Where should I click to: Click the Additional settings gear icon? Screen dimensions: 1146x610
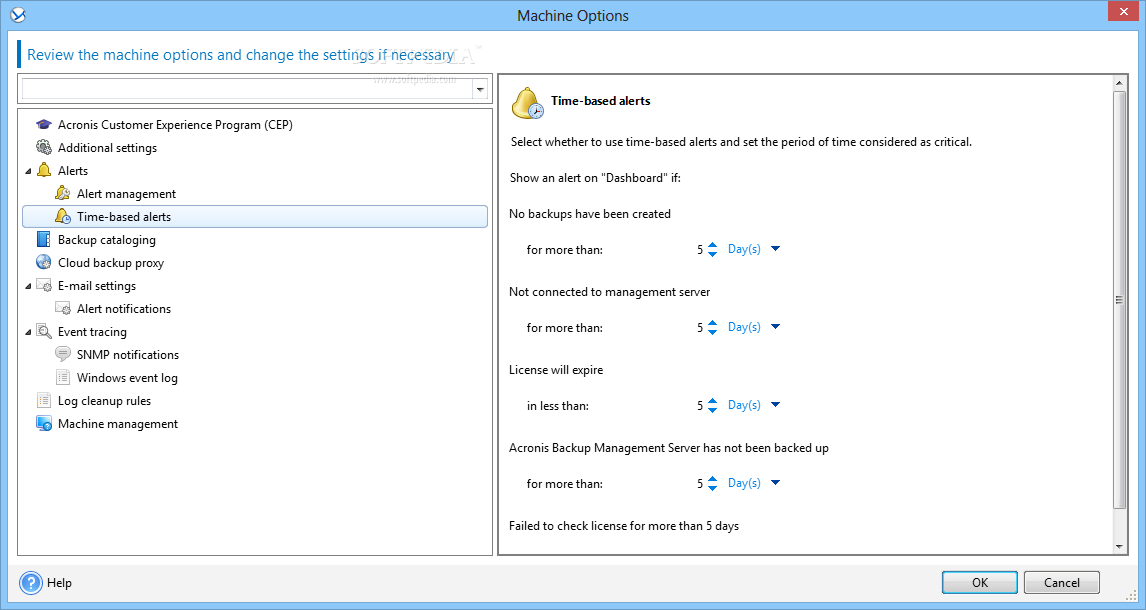point(44,148)
